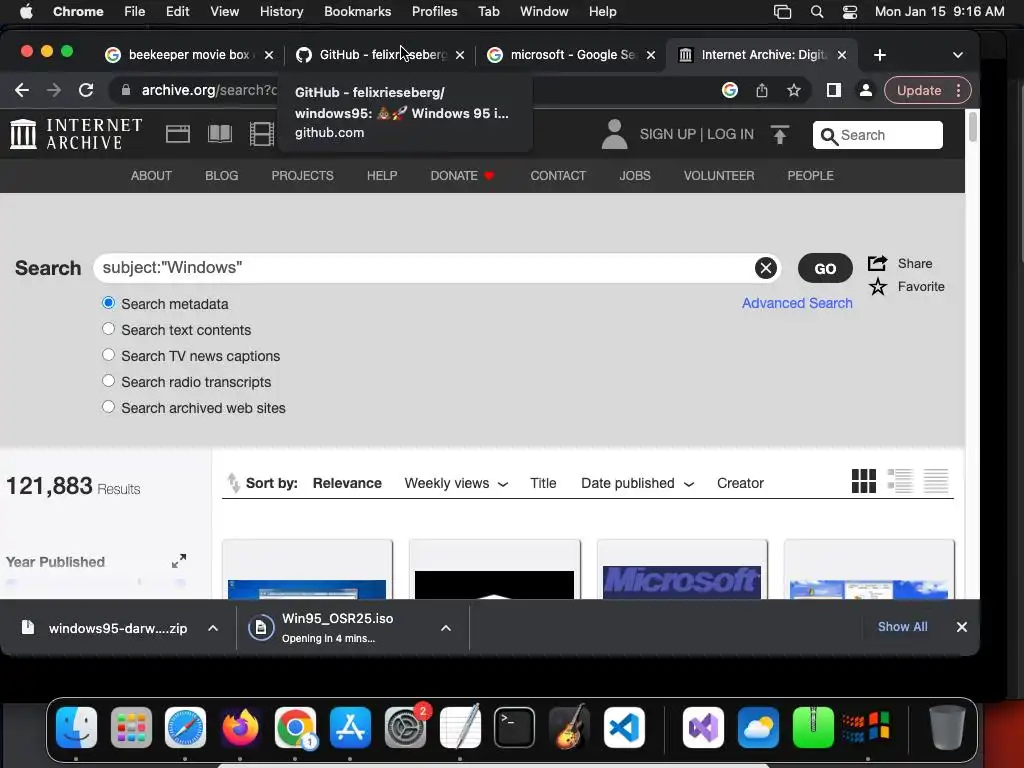The width and height of the screenshot is (1024, 768).
Task: Click Google icon in address bar
Action: coord(729,90)
